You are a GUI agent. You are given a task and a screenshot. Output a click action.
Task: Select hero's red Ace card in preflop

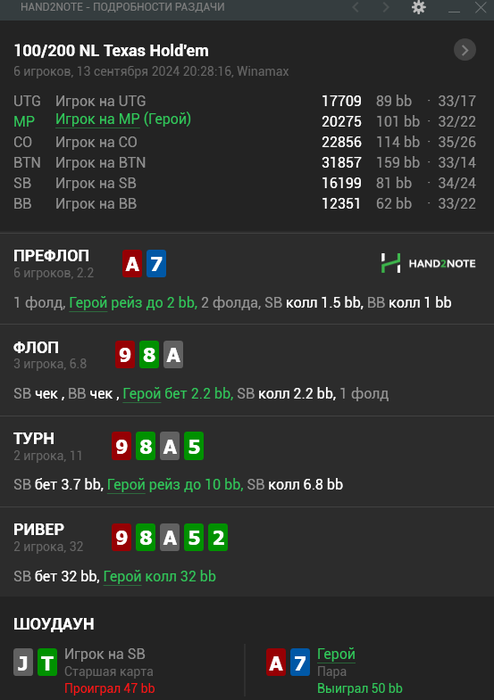tap(132, 263)
